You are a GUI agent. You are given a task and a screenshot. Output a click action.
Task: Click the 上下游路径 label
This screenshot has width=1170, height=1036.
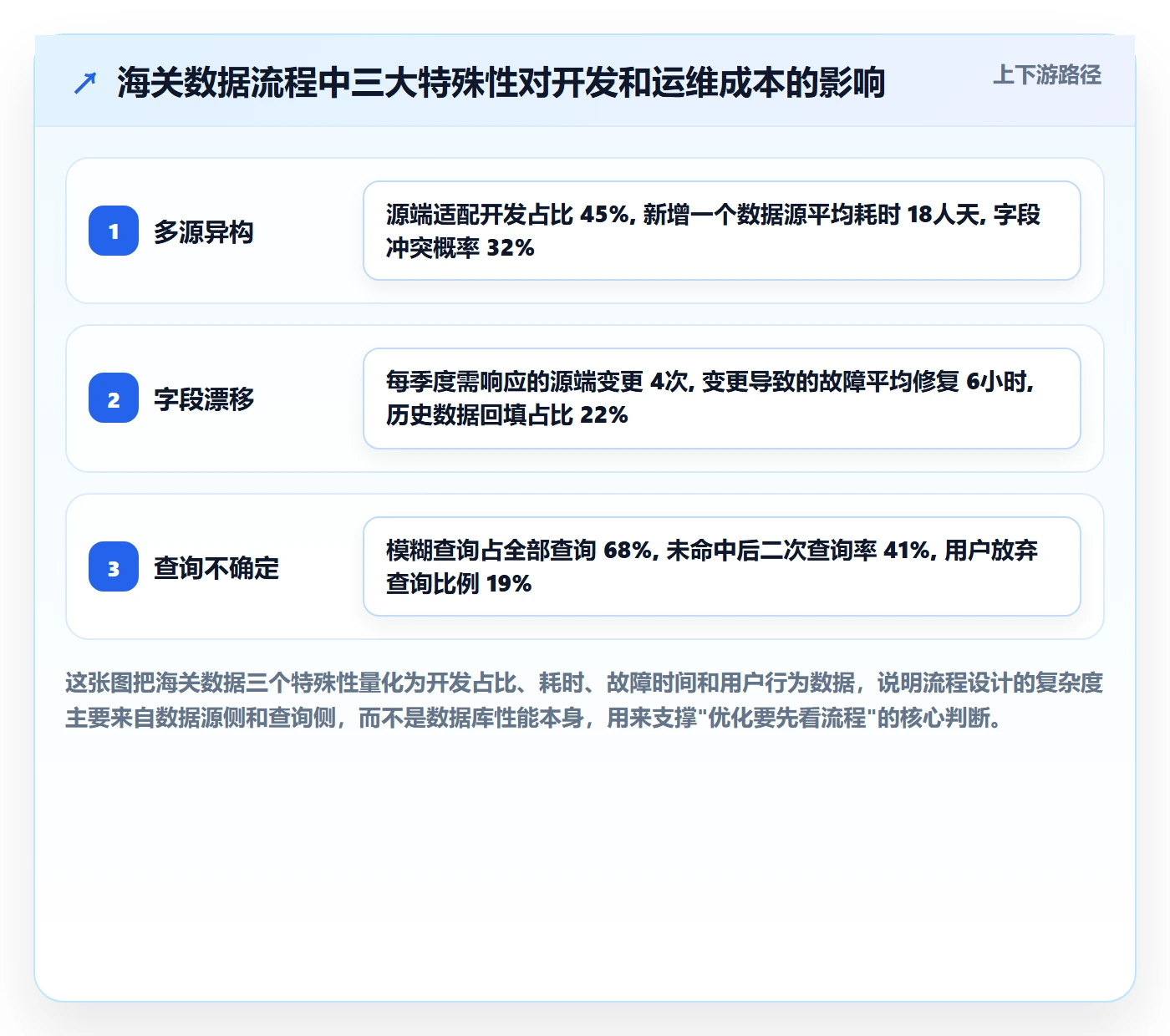click(x=1047, y=74)
